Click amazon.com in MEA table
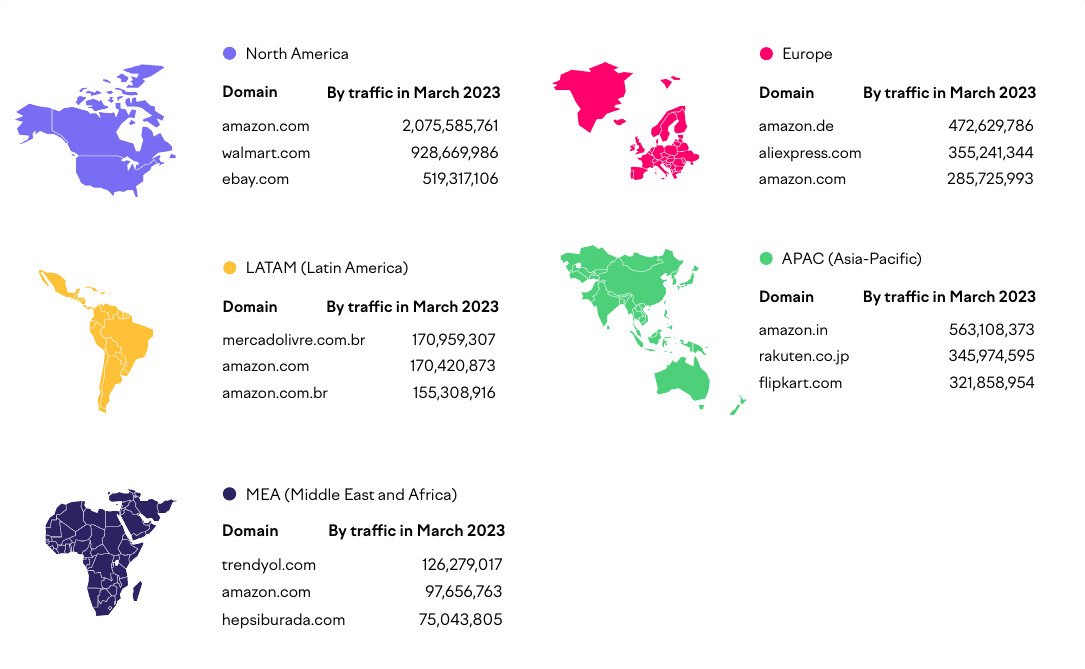 tap(266, 592)
